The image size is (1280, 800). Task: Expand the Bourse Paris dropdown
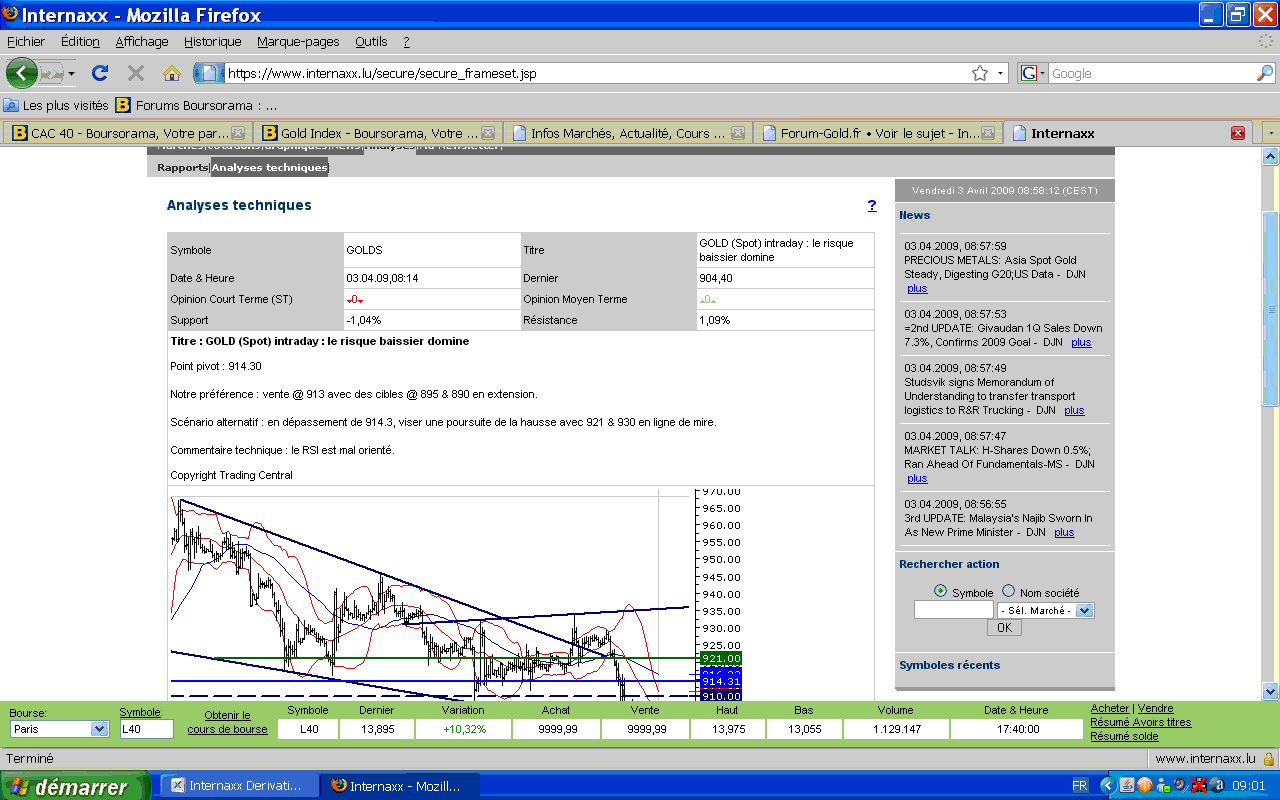point(98,729)
